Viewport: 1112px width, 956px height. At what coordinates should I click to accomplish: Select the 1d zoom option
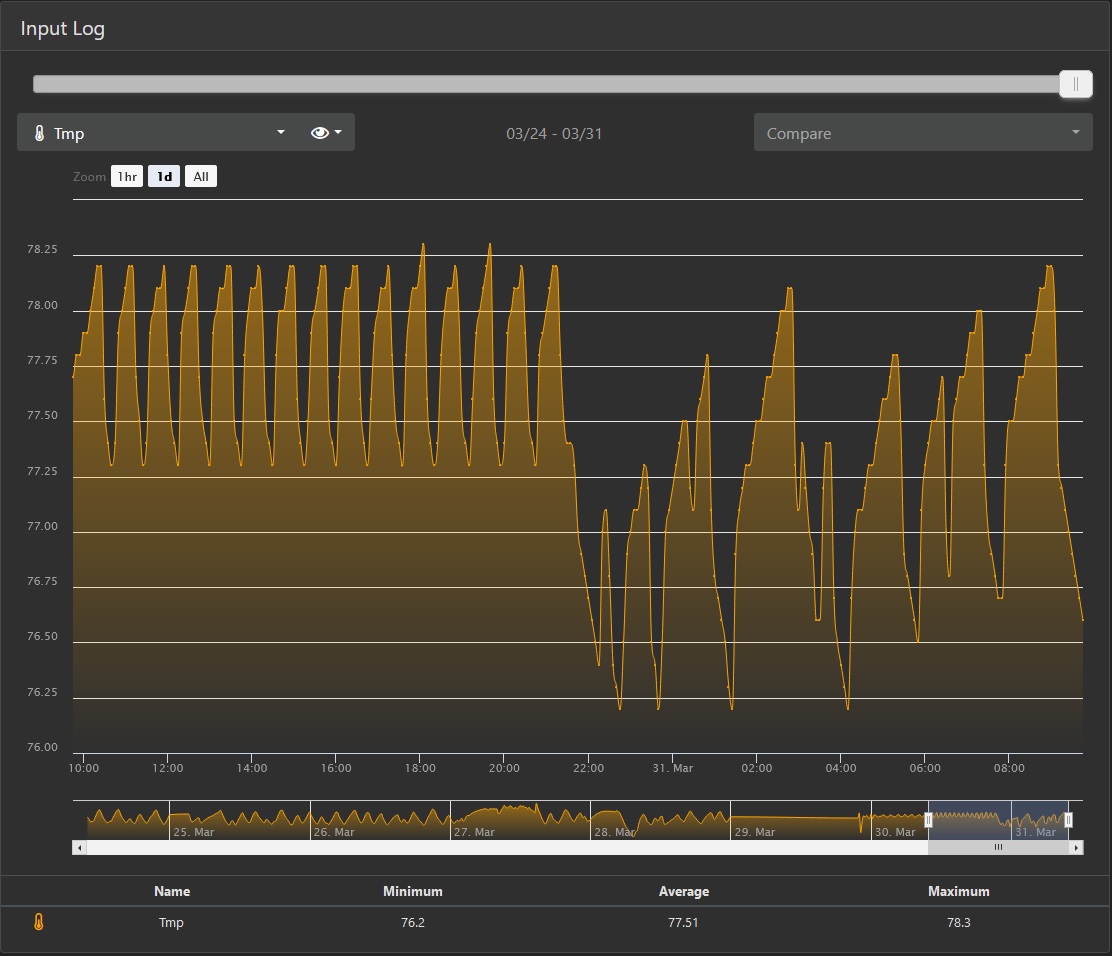[164, 177]
